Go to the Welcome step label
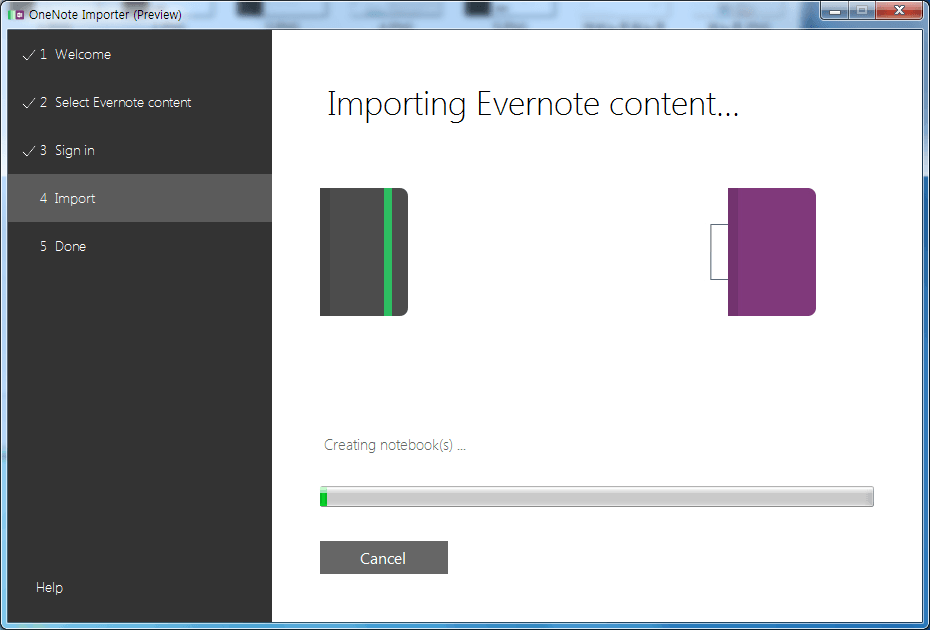Viewport: 930px width, 630px height. [82, 55]
